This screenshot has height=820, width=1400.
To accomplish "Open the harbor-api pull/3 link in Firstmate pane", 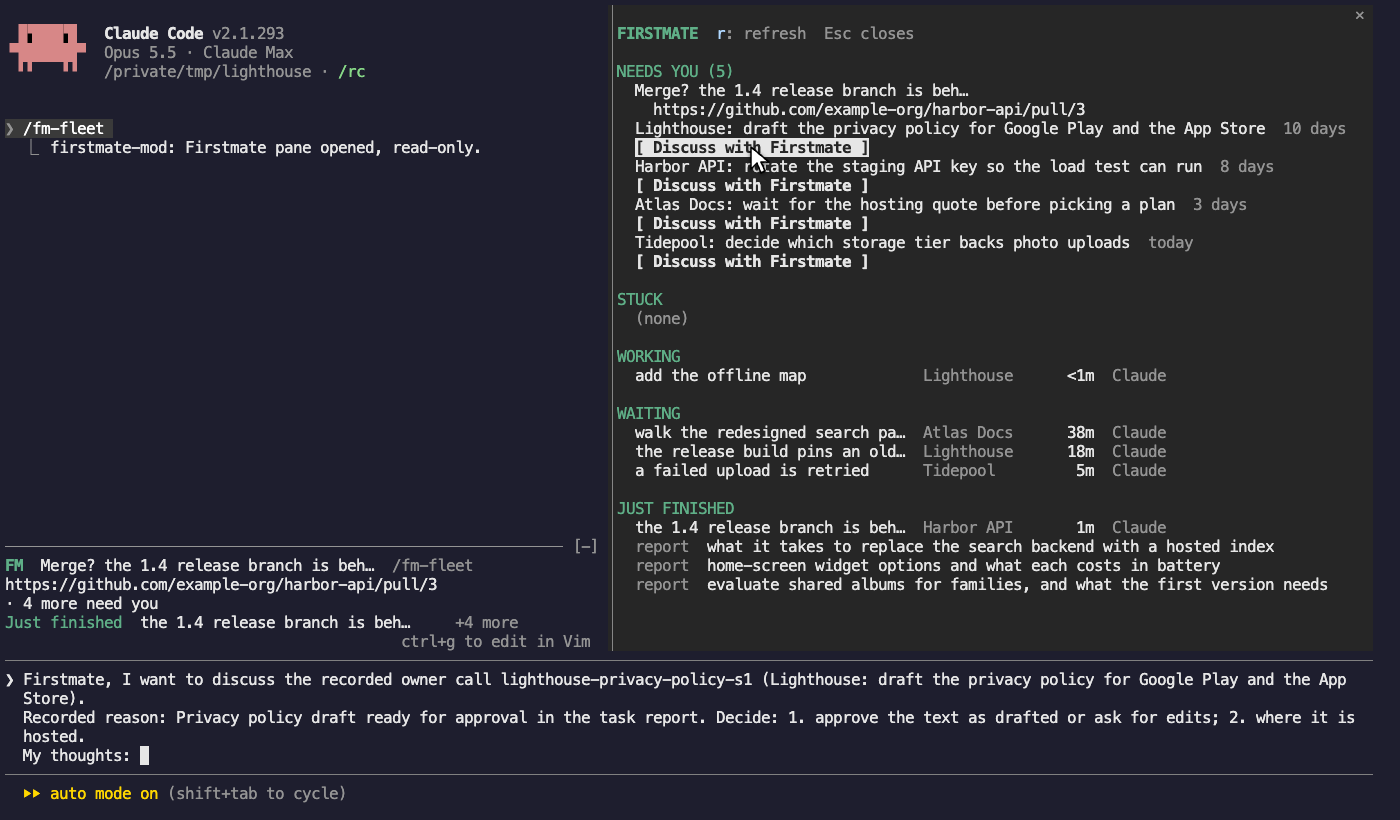I will pos(869,109).
